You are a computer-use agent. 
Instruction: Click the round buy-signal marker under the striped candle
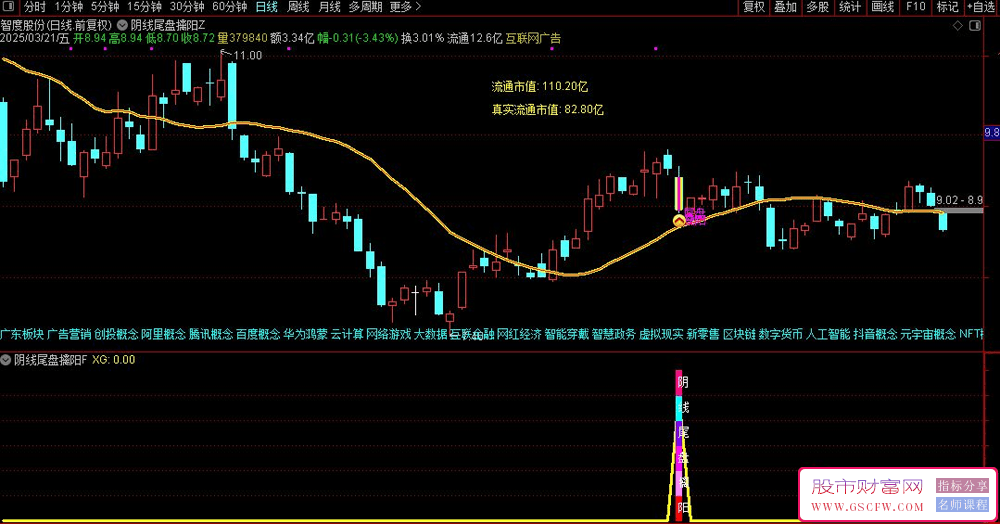click(x=679, y=221)
